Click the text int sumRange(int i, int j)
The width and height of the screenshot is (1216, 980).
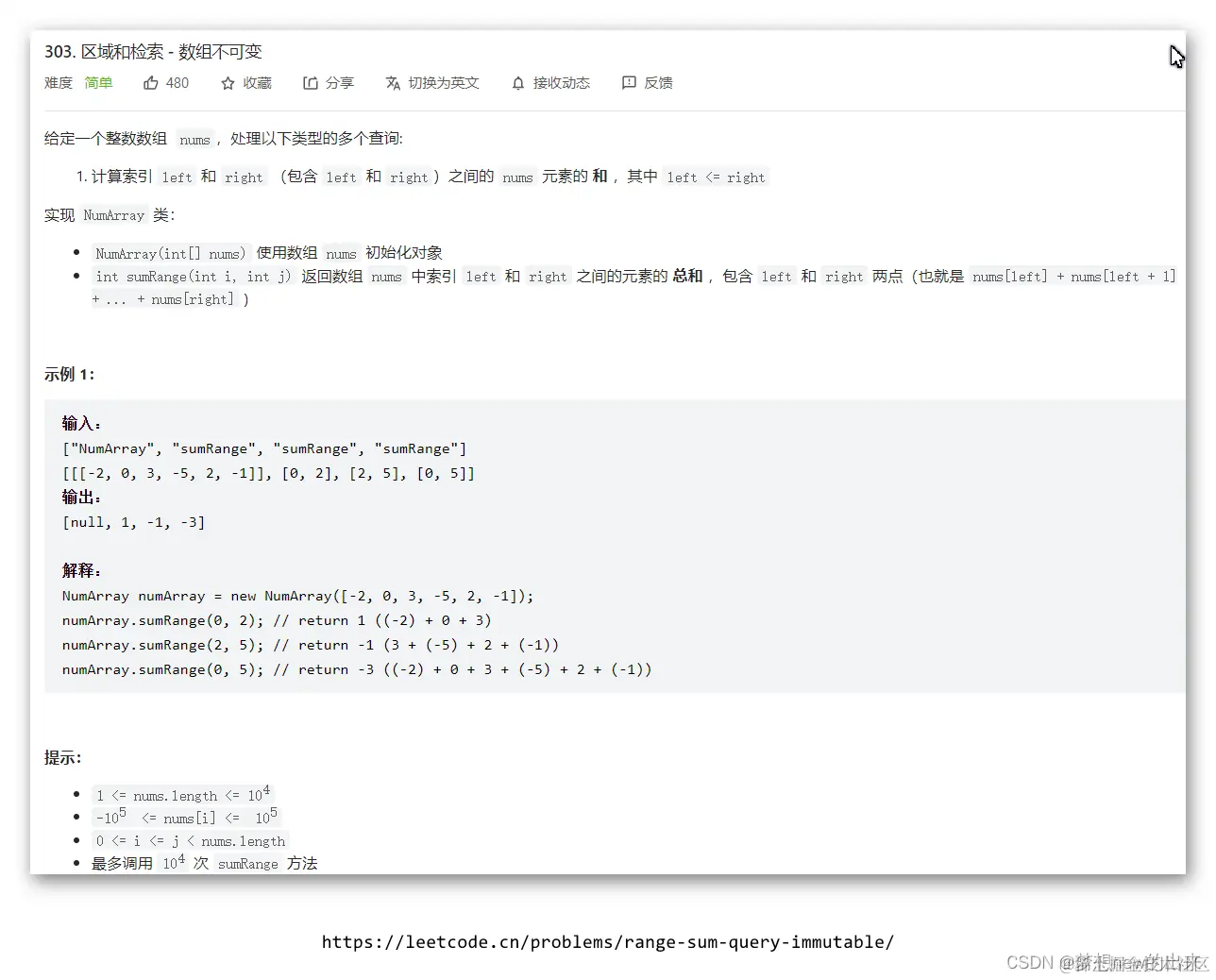193,277
